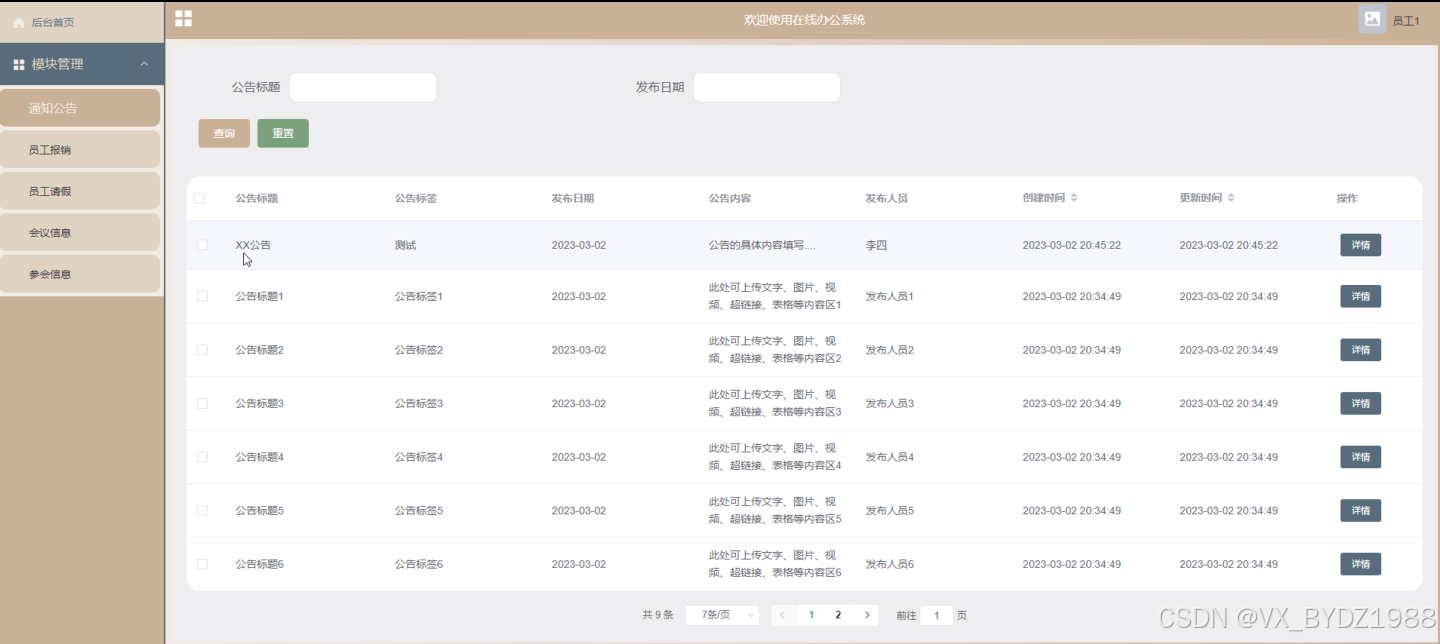Click the 公告标题4 title cell

pos(260,457)
